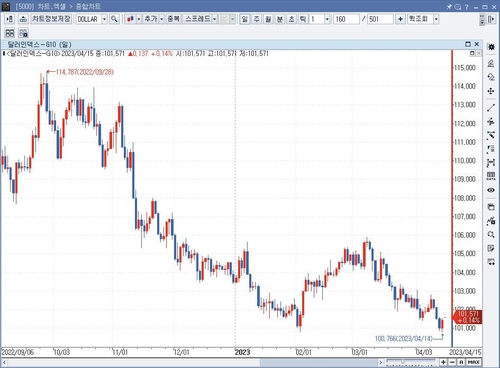Click the chart scrollbar right arrow

click(381, 362)
